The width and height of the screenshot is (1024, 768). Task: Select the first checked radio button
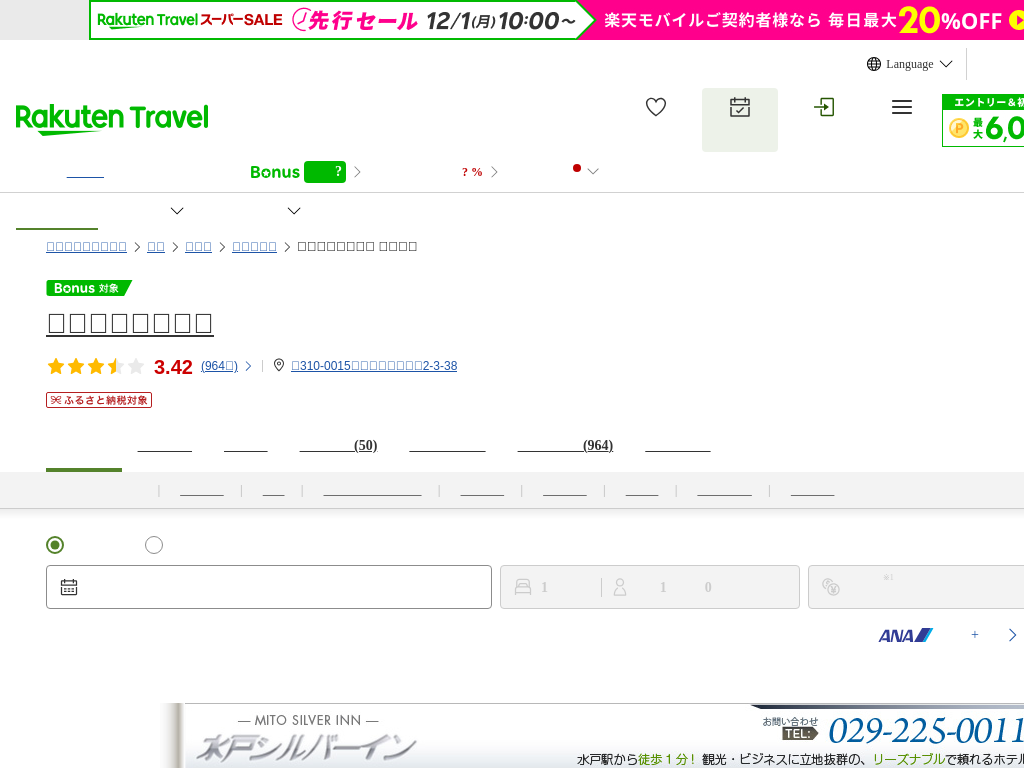click(x=55, y=545)
